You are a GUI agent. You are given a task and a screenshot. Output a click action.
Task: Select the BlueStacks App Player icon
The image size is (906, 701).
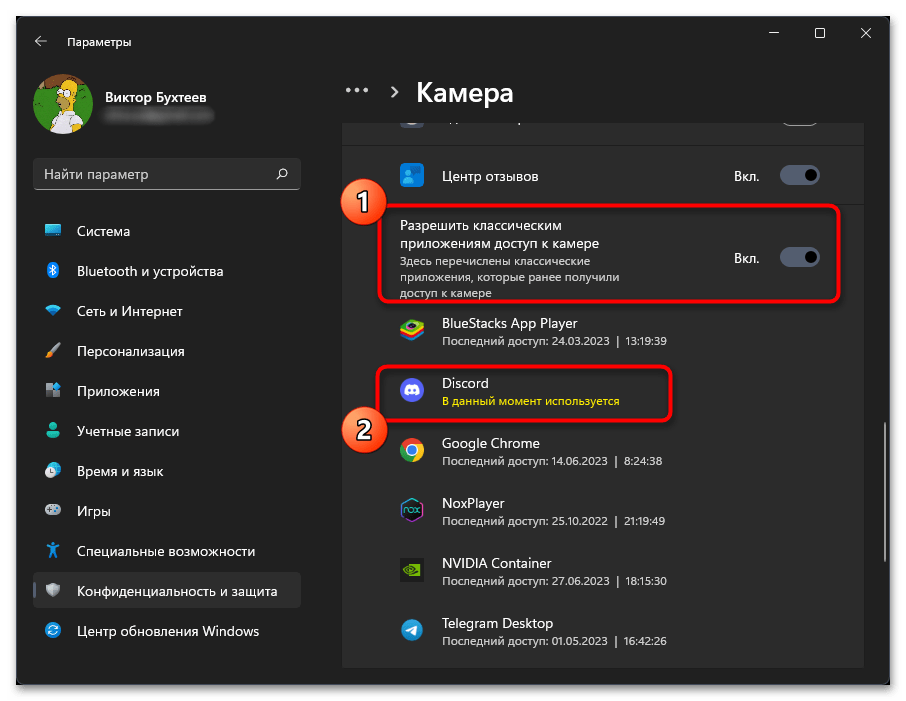(x=412, y=330)
